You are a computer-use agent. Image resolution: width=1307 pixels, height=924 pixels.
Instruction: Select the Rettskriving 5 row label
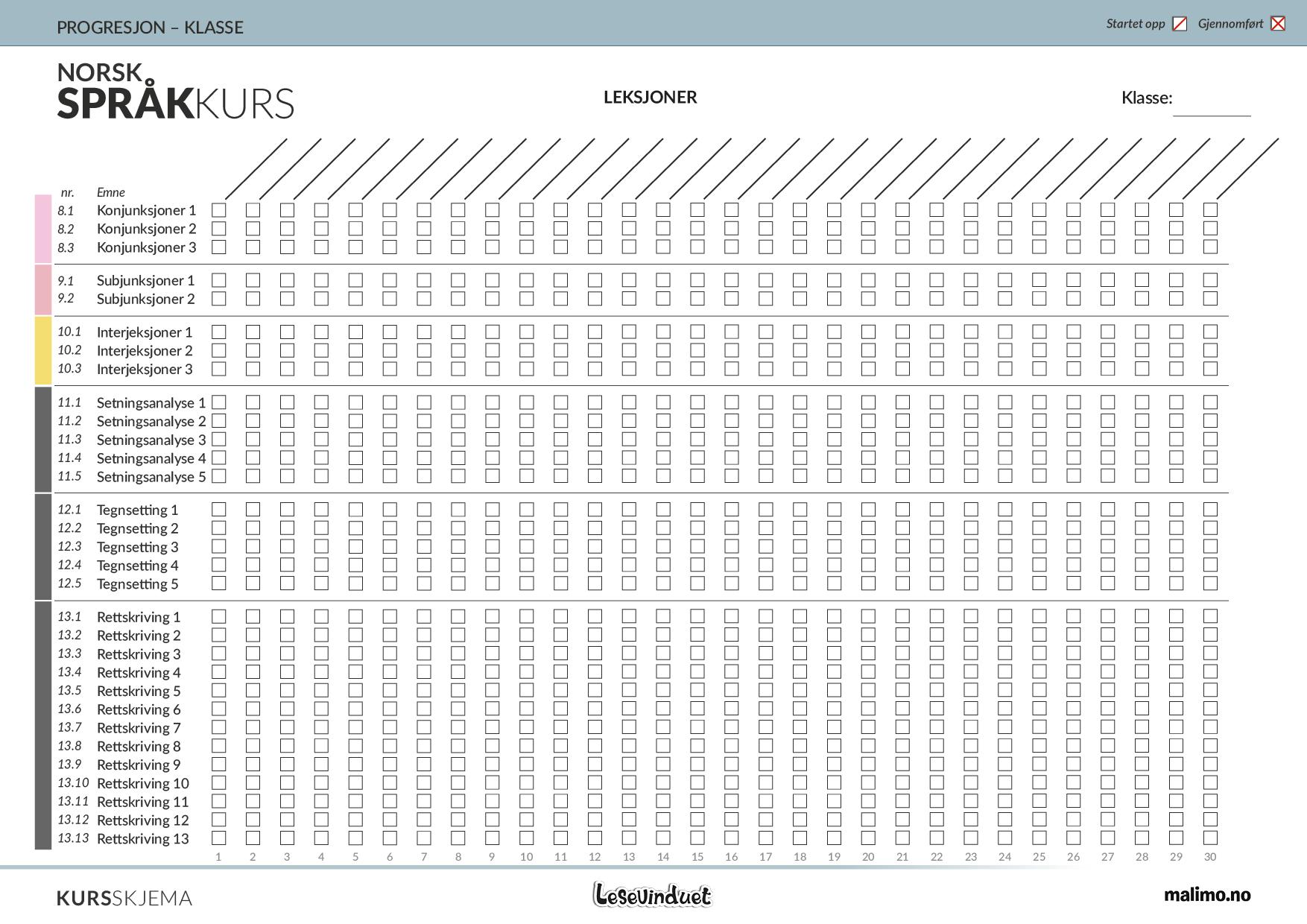click(139, 691)
